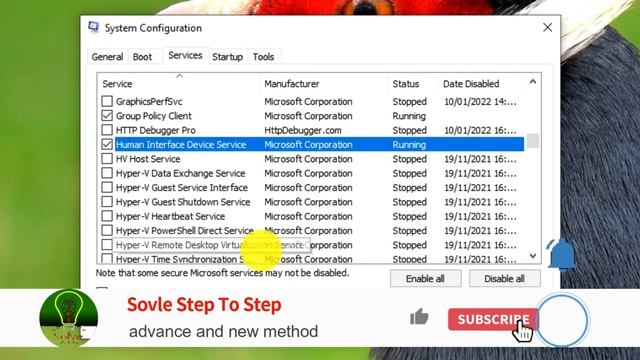Select Running status of Group Policy Client
Viewport: 640px width, 360px height.
[x=409, y=116]
